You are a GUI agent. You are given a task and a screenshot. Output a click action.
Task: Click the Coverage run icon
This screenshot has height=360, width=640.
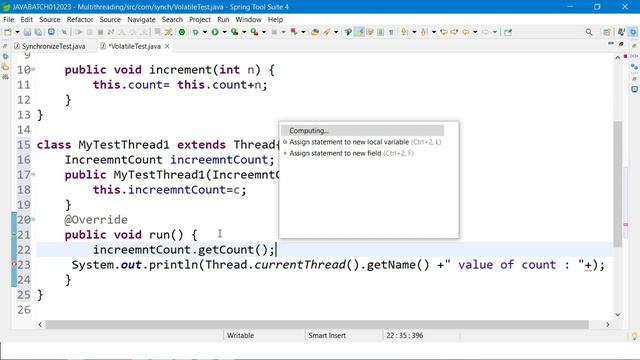click(234, 32)
